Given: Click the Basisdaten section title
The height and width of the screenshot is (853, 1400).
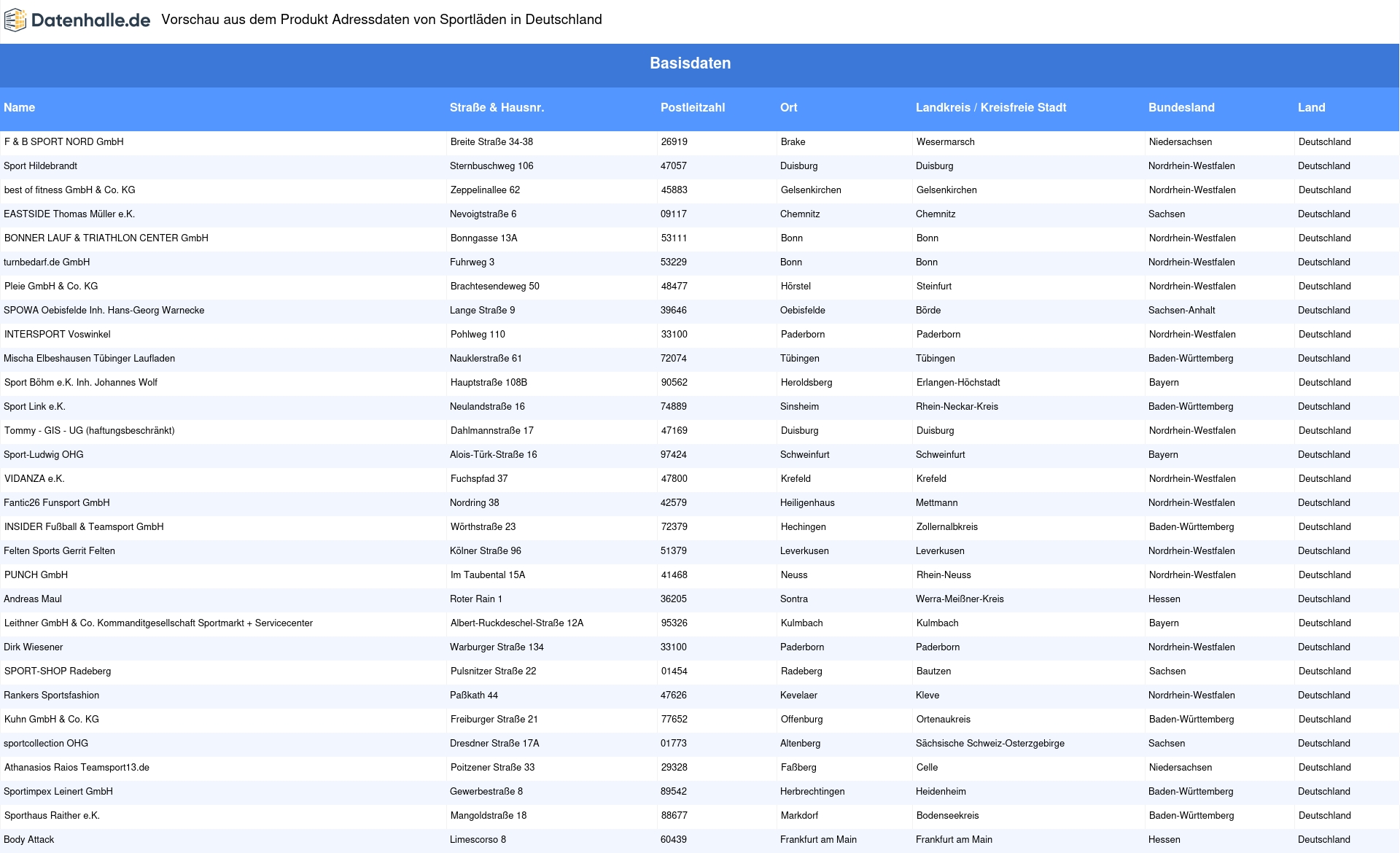Looking at the screenshot, I should 690,63.
